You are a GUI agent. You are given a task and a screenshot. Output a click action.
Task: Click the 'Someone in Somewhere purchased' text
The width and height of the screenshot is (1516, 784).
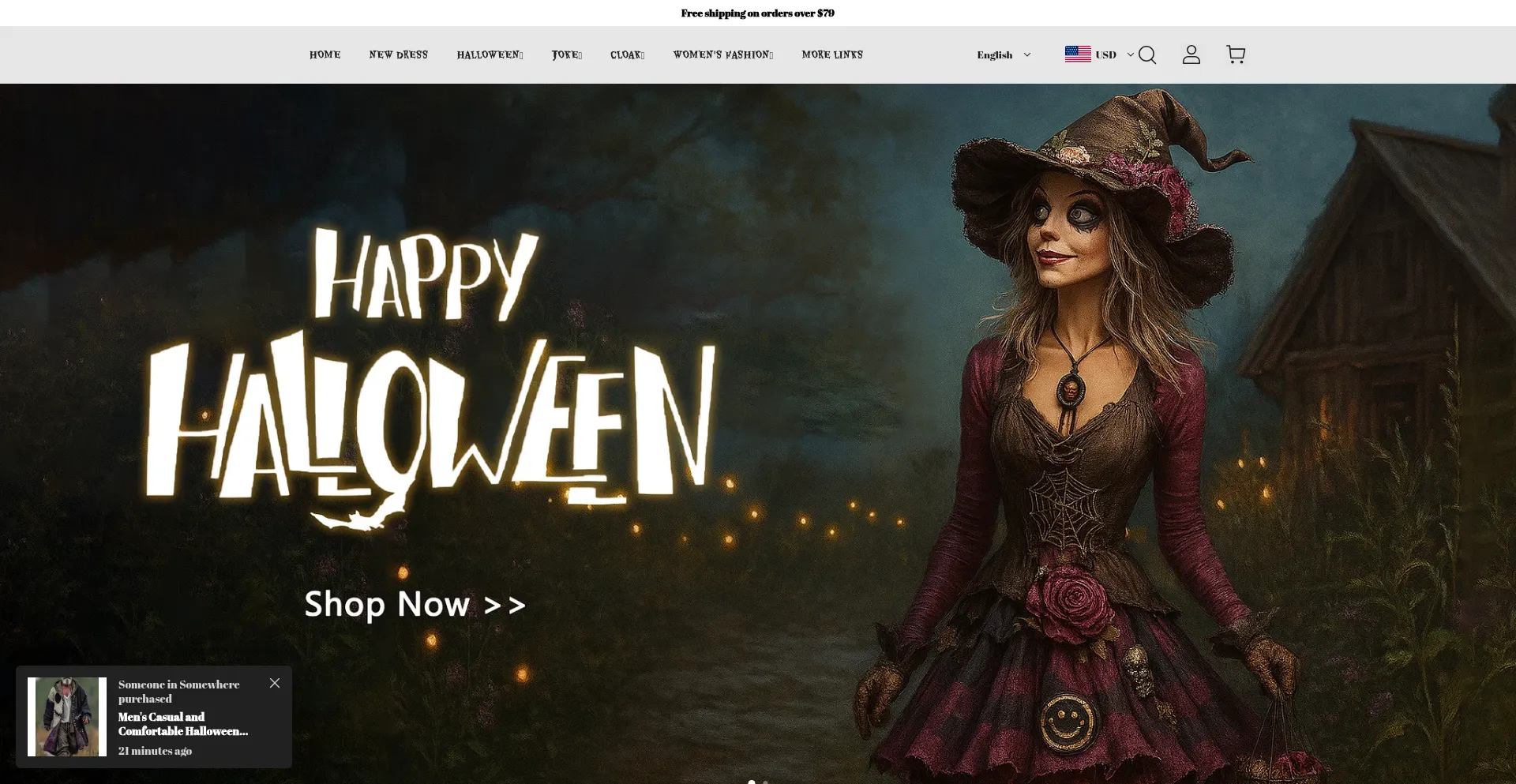179,692
